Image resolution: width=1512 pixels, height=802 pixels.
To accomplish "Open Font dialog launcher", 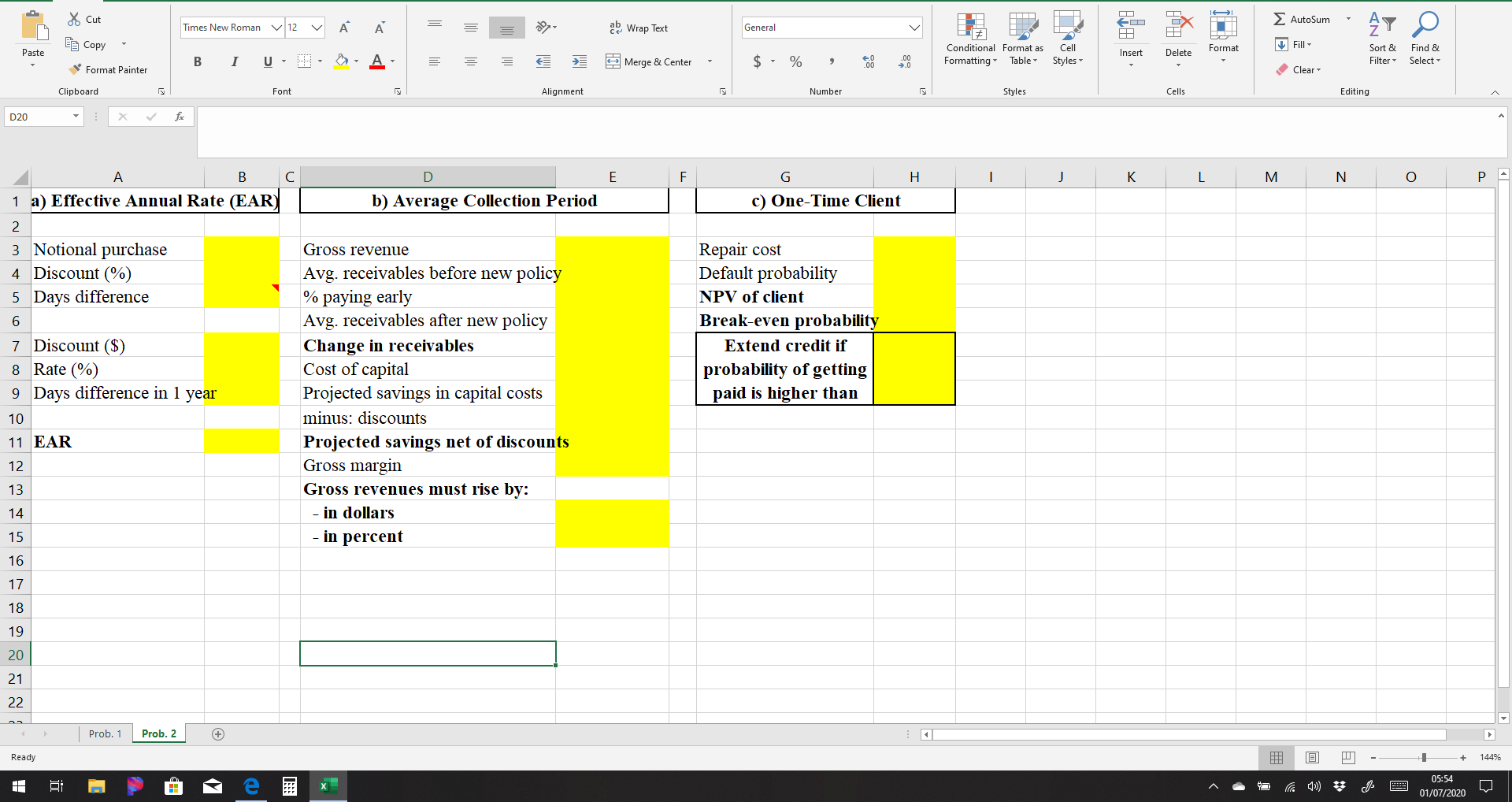I will point(398,91).
